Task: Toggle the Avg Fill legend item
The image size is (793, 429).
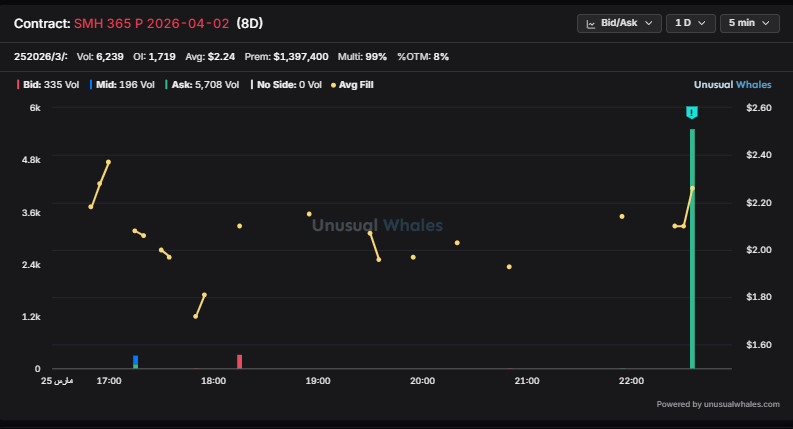Action: [x=352, y=85]
